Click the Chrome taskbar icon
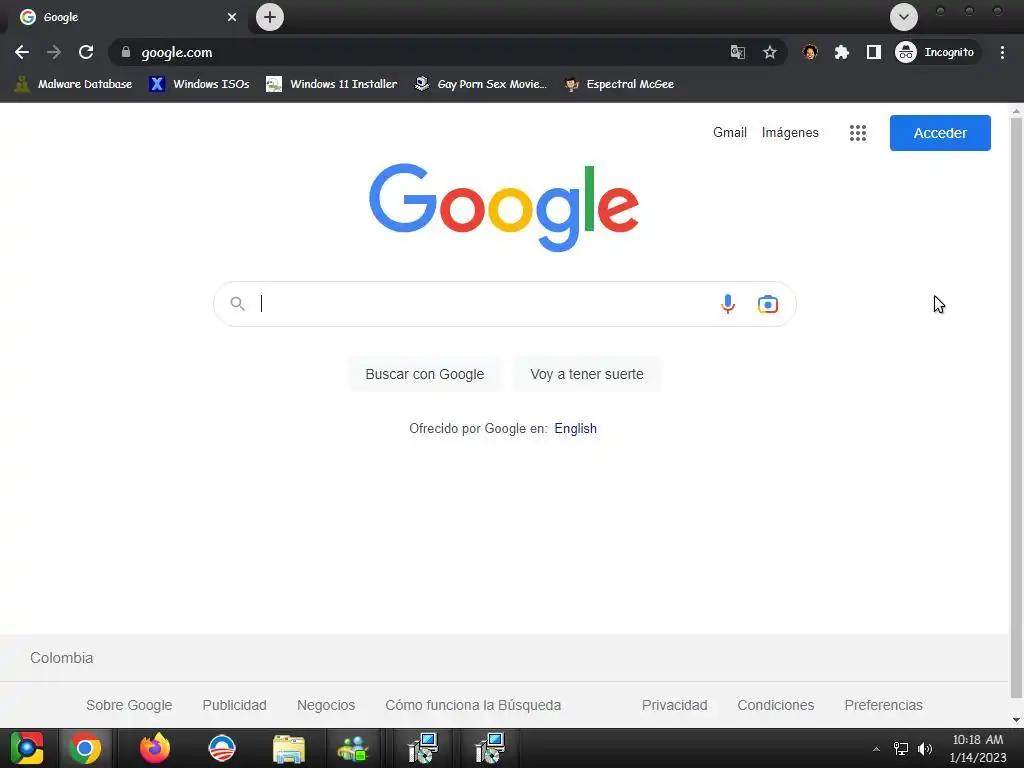The image size is (1024, 768). pos(85,748)
